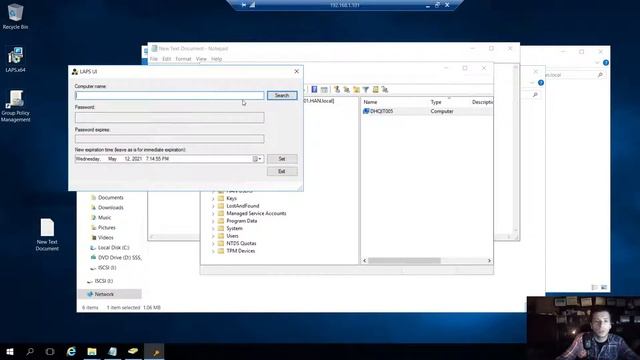Expand the LostAndFound tree node

click(213, 206)
